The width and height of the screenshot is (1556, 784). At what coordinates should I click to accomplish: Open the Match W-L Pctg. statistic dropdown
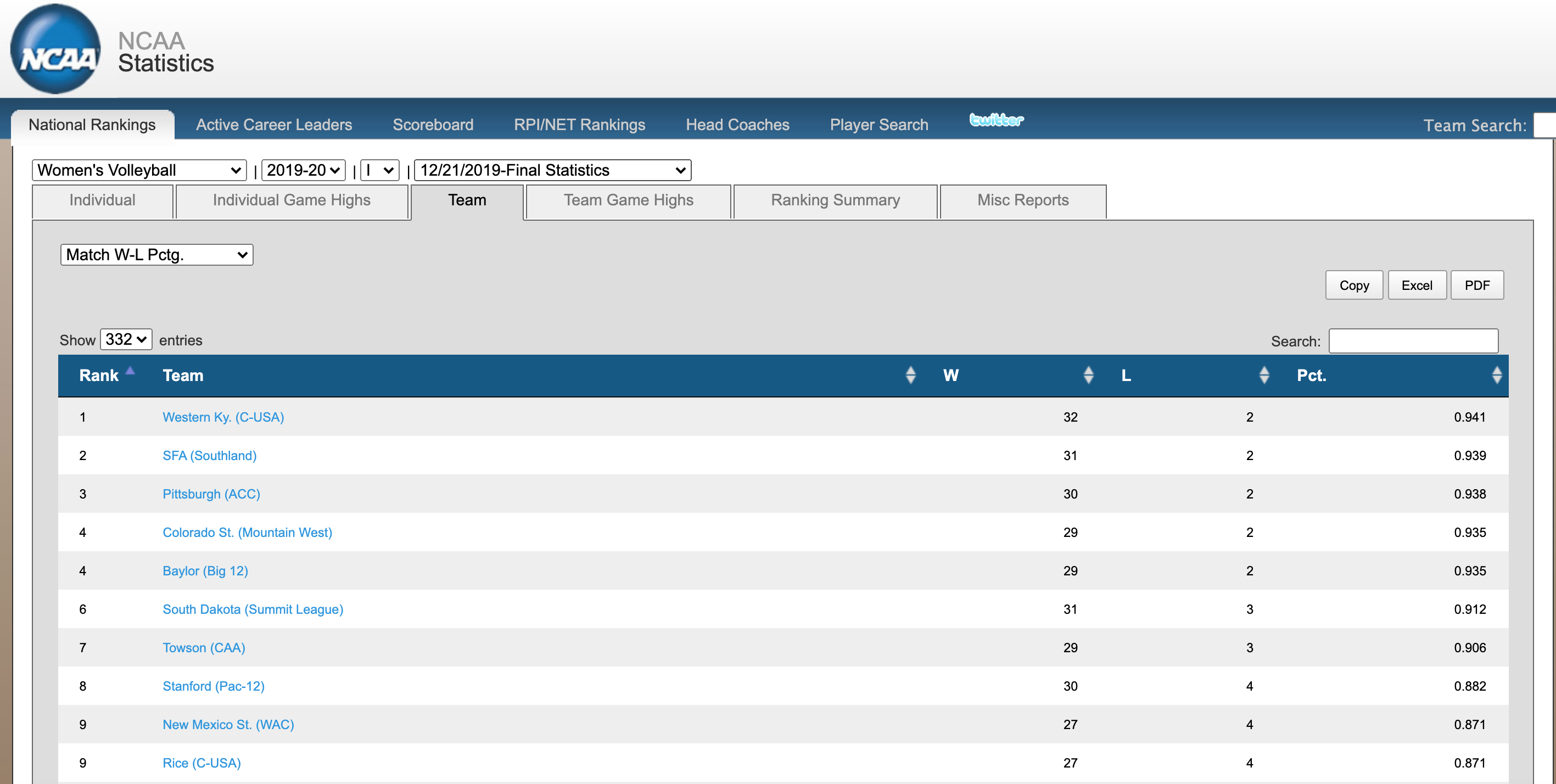pos(156,255)
